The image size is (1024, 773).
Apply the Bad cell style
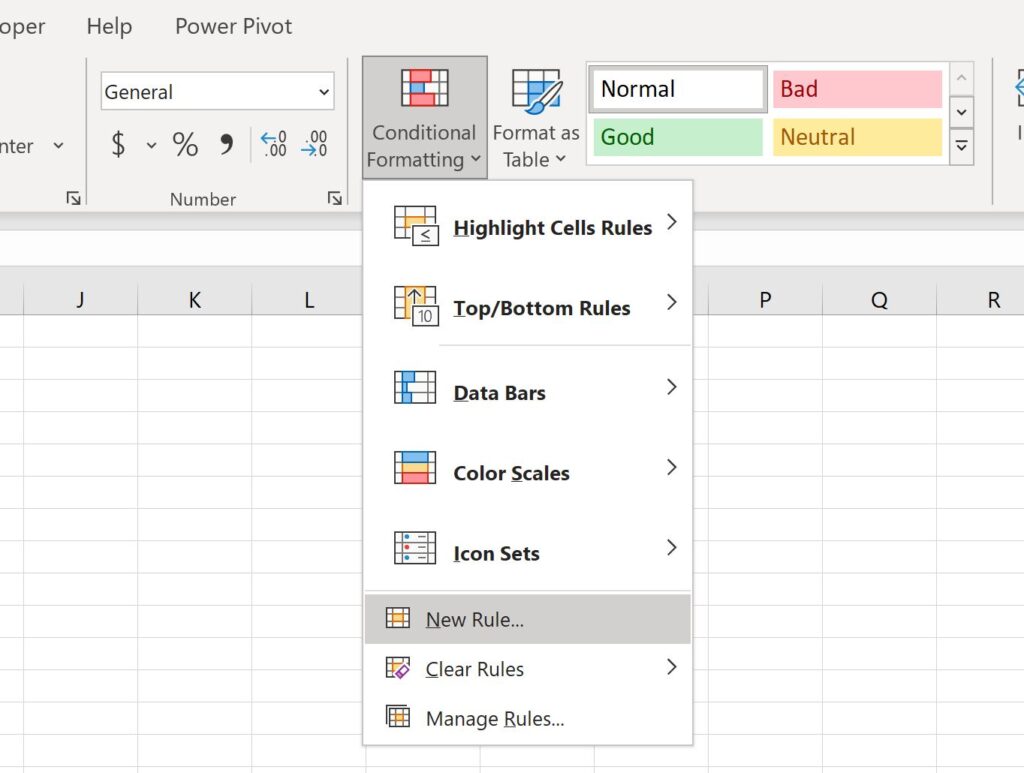(857, 89)
